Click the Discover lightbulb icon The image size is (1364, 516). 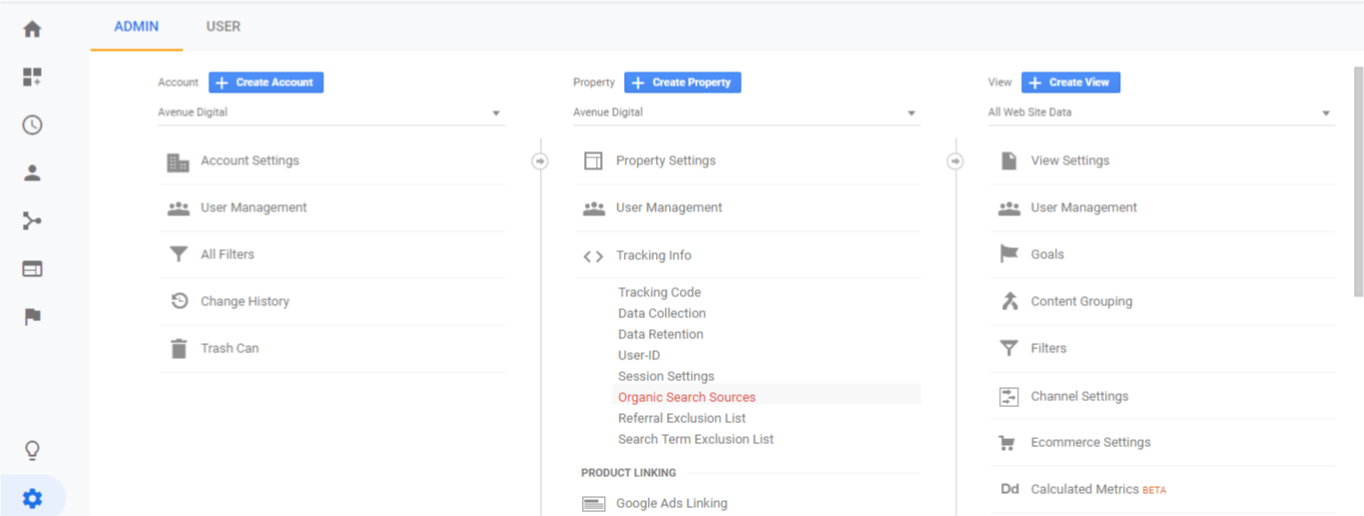pos(32,451)
